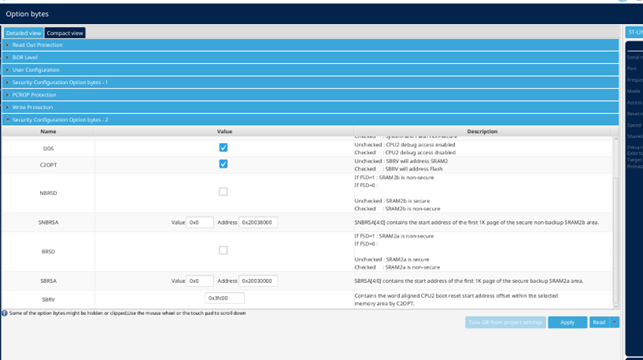
Task: Select the SBRV row name
Action: click(x=48, y=300)
